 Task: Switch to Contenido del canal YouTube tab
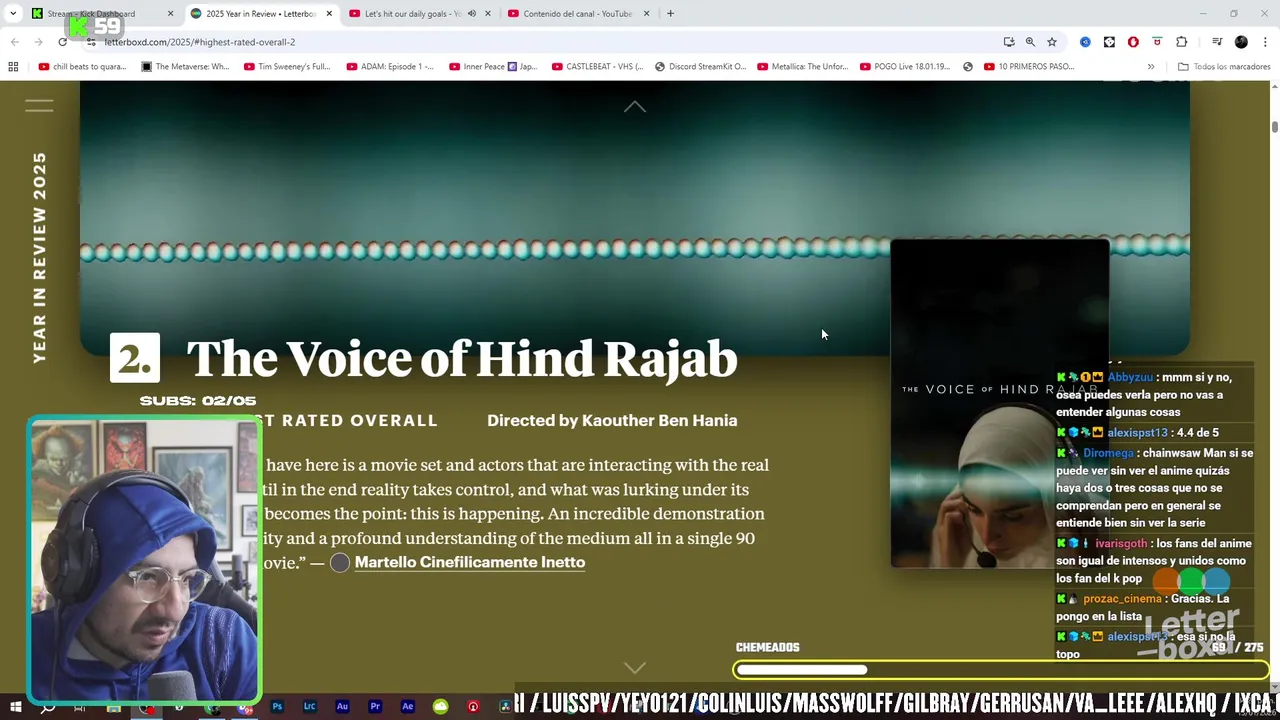(x=577, y=14)
